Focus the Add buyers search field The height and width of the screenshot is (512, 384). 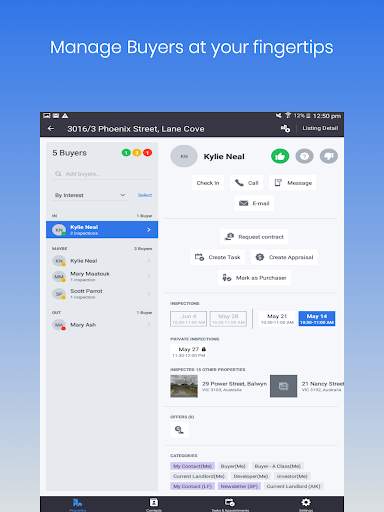[102, 174]
